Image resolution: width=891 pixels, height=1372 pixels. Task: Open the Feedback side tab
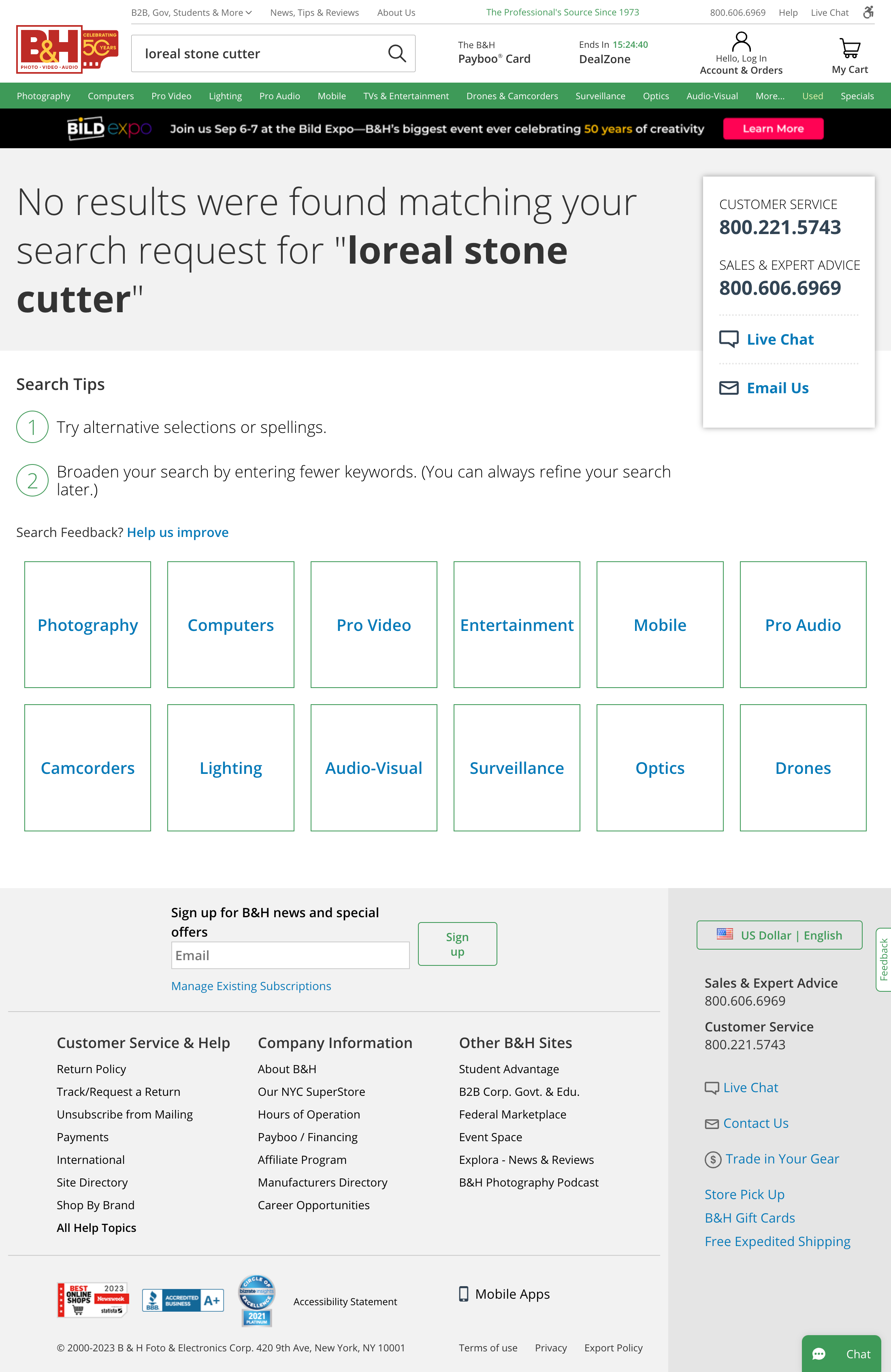[883, 959]
